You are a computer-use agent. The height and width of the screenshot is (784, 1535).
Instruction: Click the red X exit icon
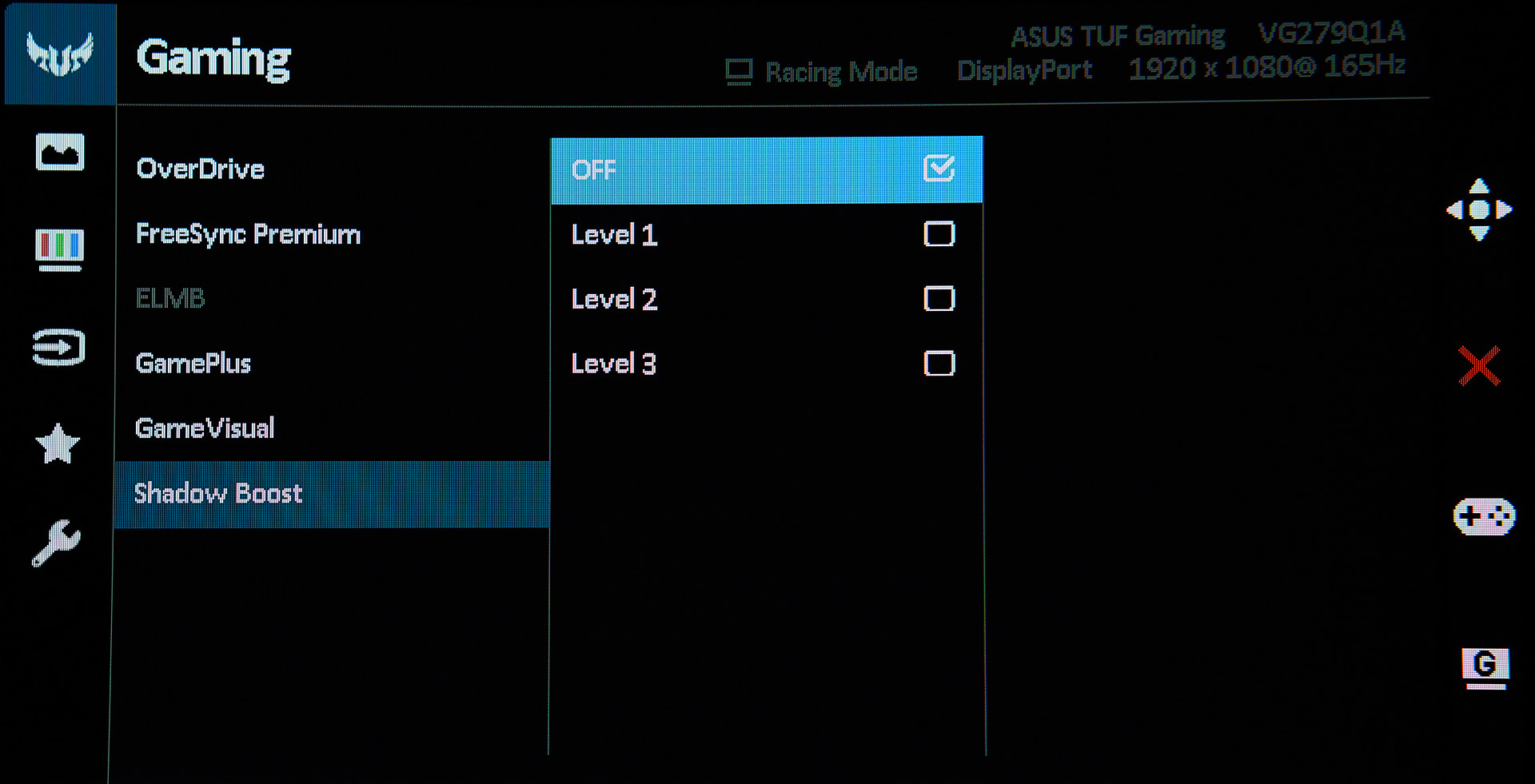1479,366
